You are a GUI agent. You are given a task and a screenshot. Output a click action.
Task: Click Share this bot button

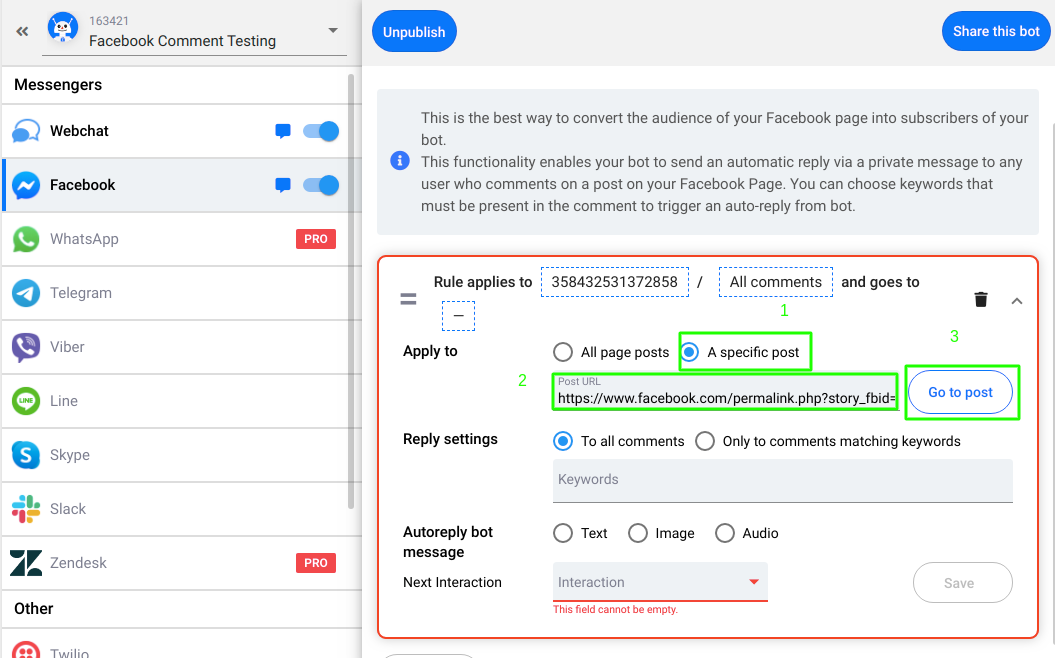pos(996,31)
